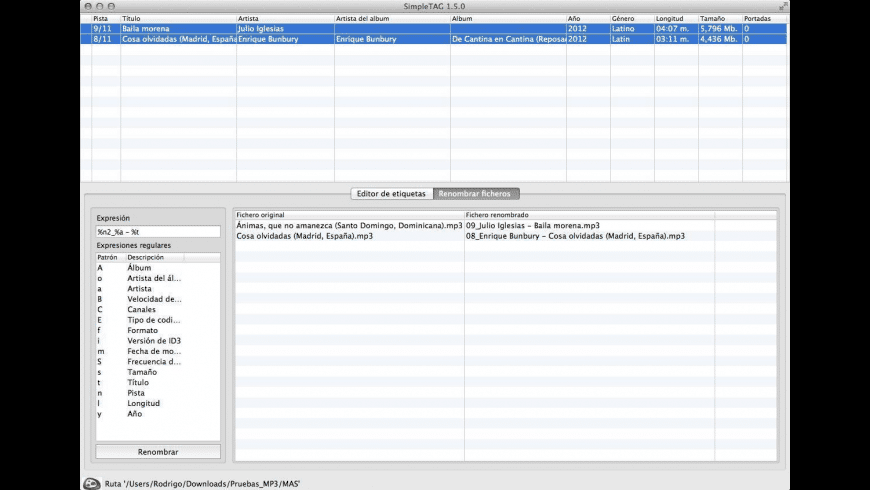Click renamed file 08_Enrique Bunbury entry
870x490 pixels.
coord(575,236)
